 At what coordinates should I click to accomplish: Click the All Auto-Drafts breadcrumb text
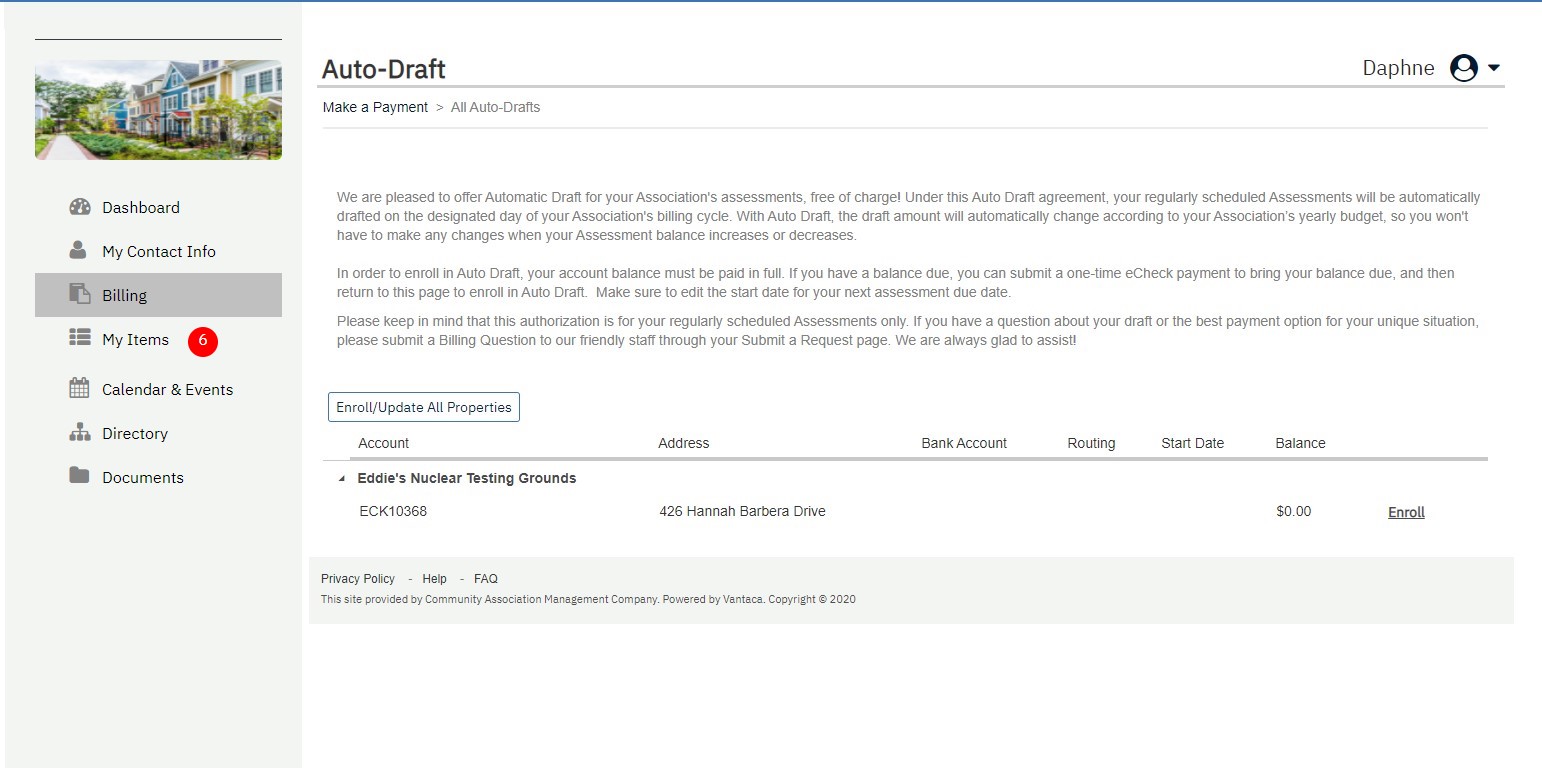coord(495,107)
